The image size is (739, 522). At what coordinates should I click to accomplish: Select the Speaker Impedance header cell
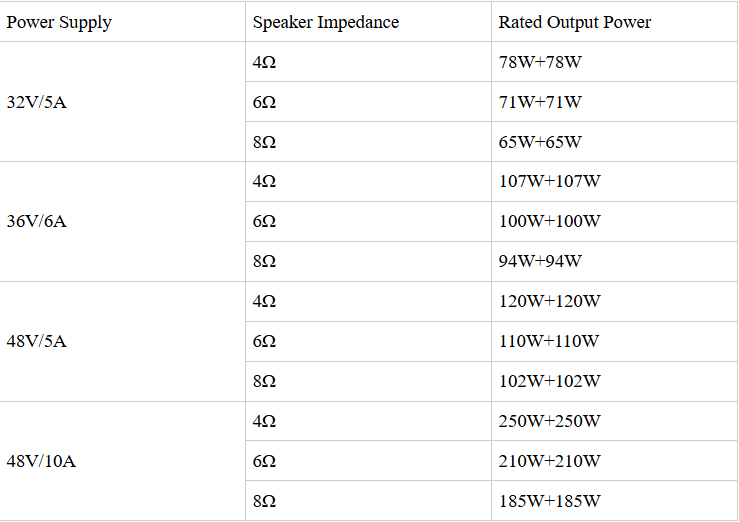click(325, 22)
